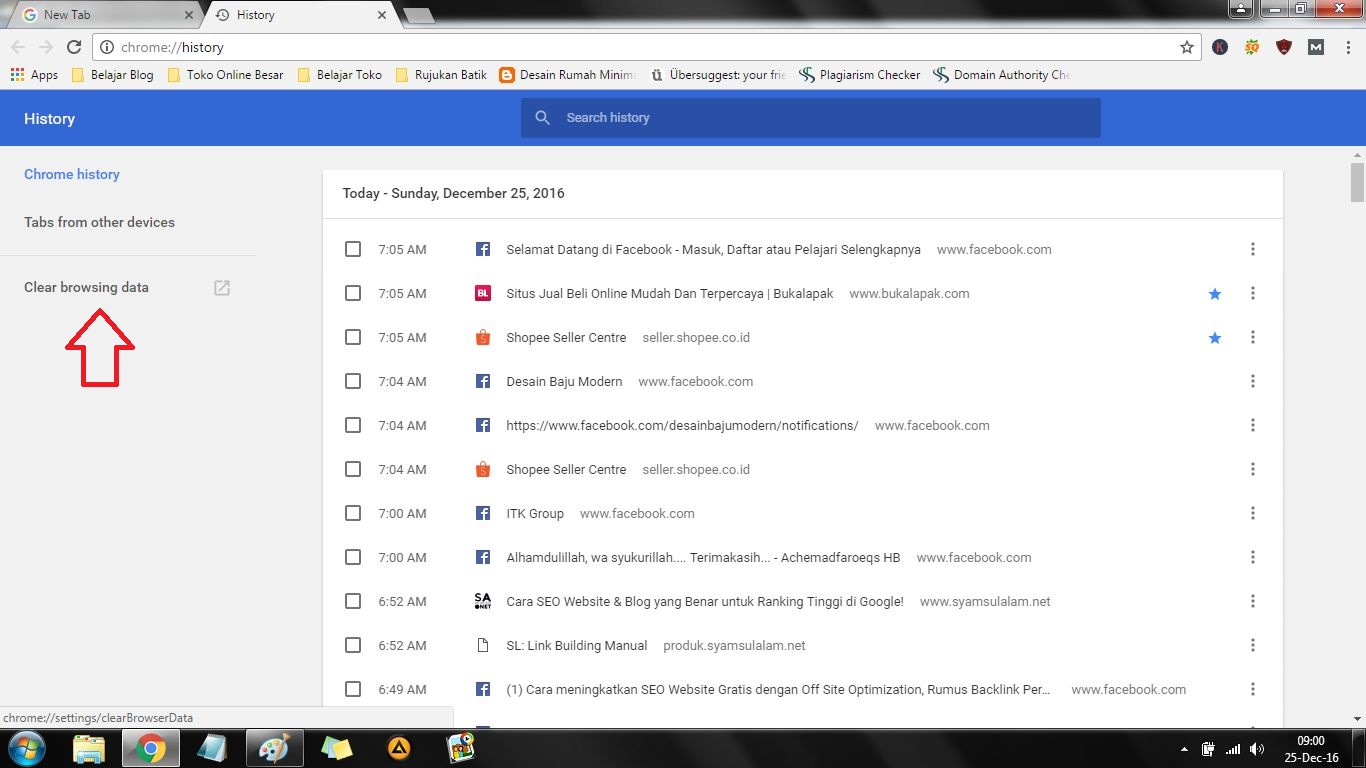The image size is (1366, 768).
Task: Click the search magnifier icon in Search history bar
Action: coord(542,117)
